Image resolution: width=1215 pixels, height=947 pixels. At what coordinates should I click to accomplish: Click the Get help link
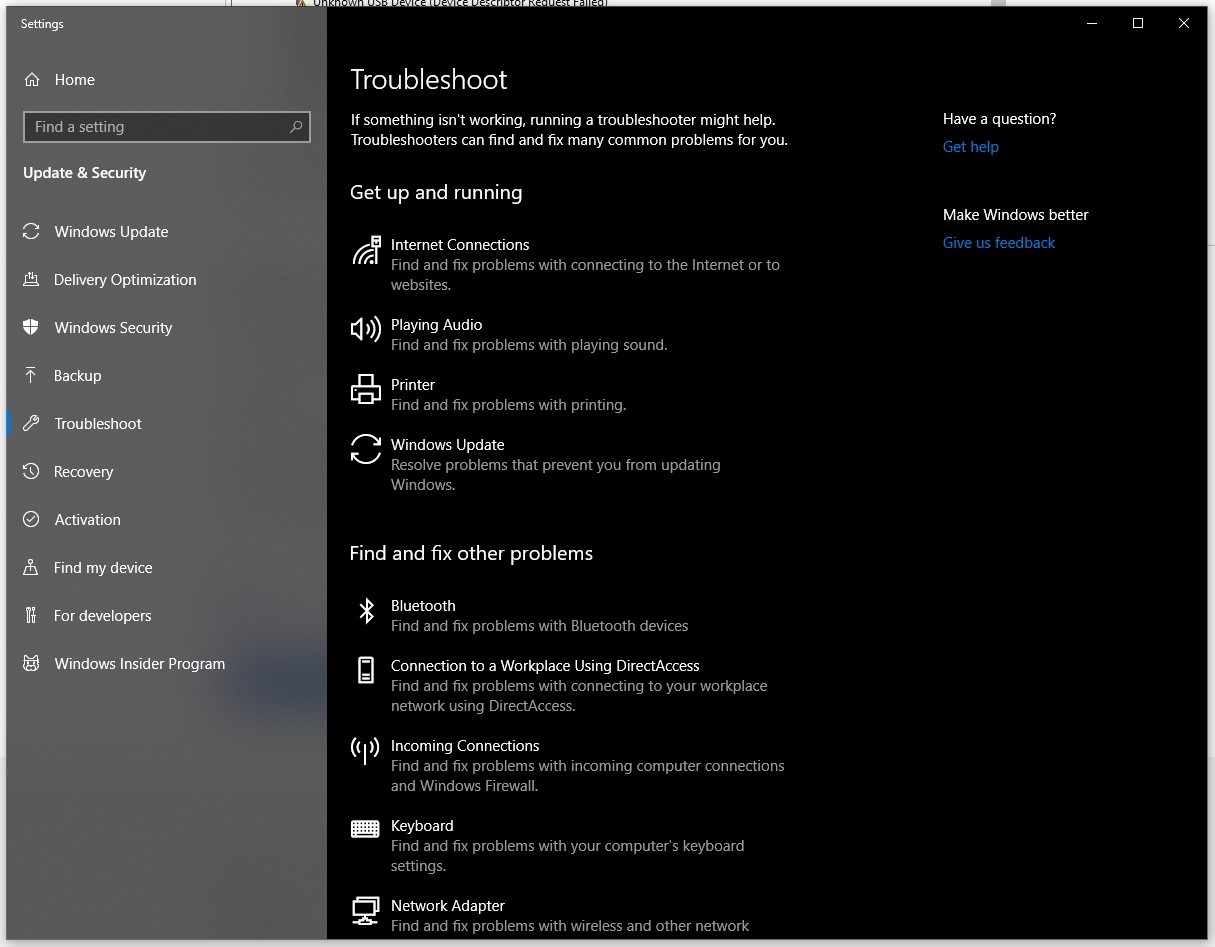(970, 147)
